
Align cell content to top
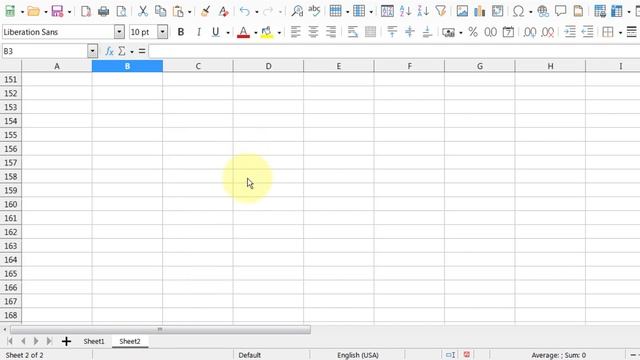tap(392, 32)
